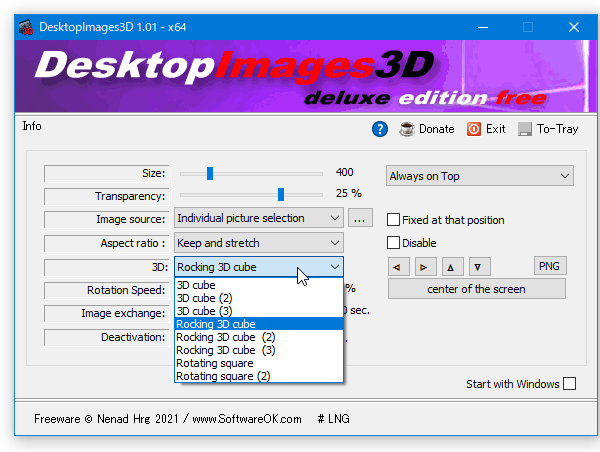Screen dimensions: 600x452
Task: Minimize the DesktopImages3D window
Action: 483,27
